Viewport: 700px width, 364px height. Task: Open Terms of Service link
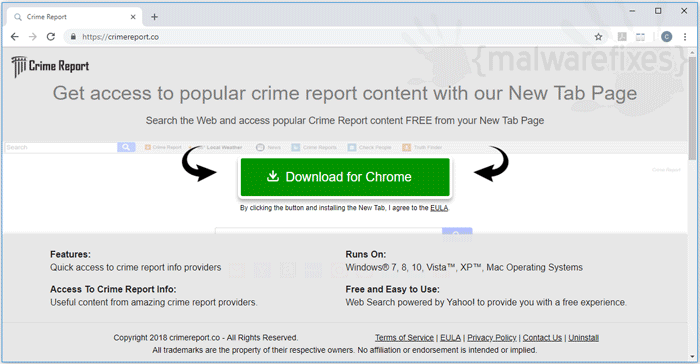coord(404,338)
